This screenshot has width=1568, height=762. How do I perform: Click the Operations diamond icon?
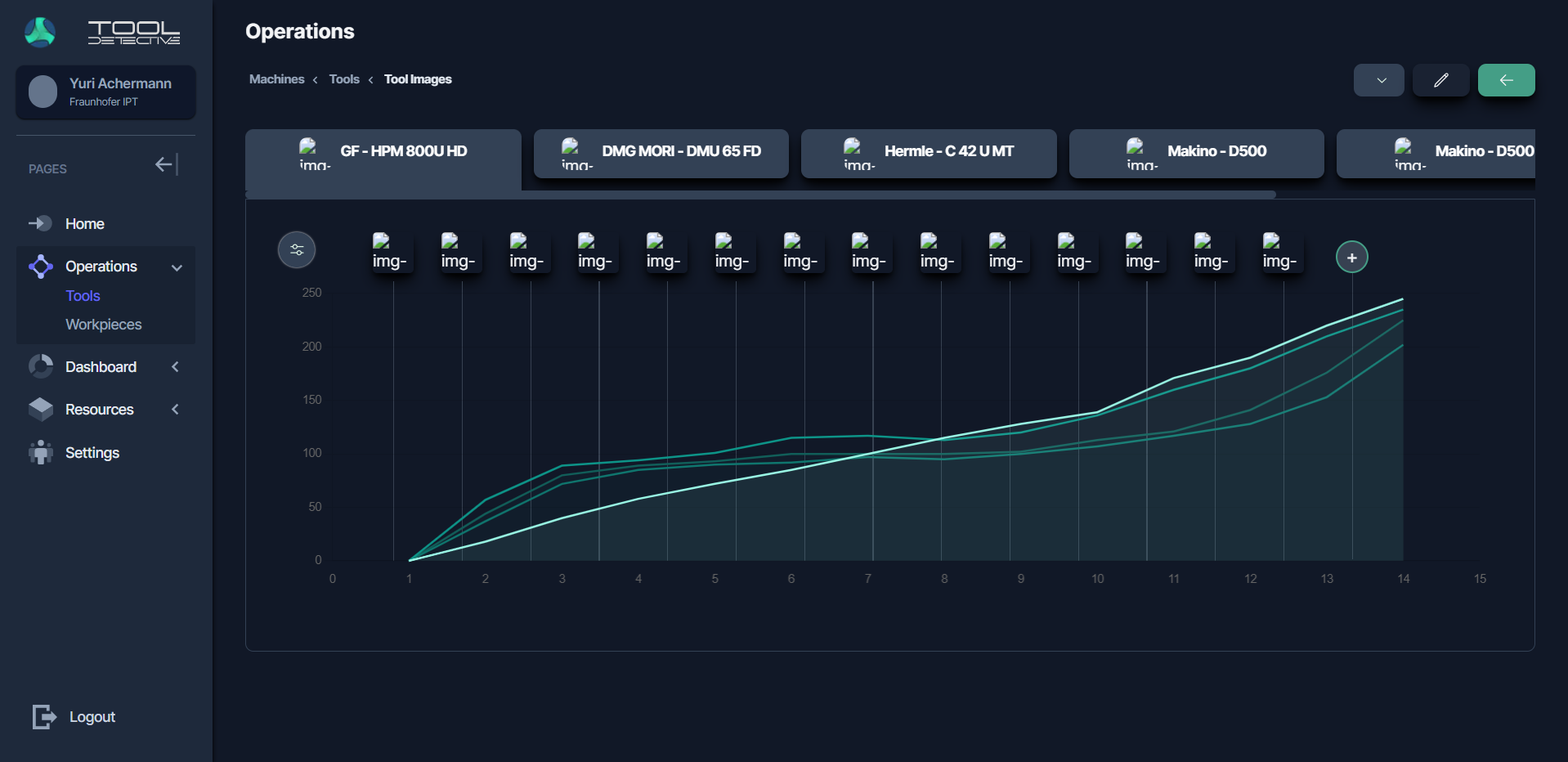click(40, 267)
